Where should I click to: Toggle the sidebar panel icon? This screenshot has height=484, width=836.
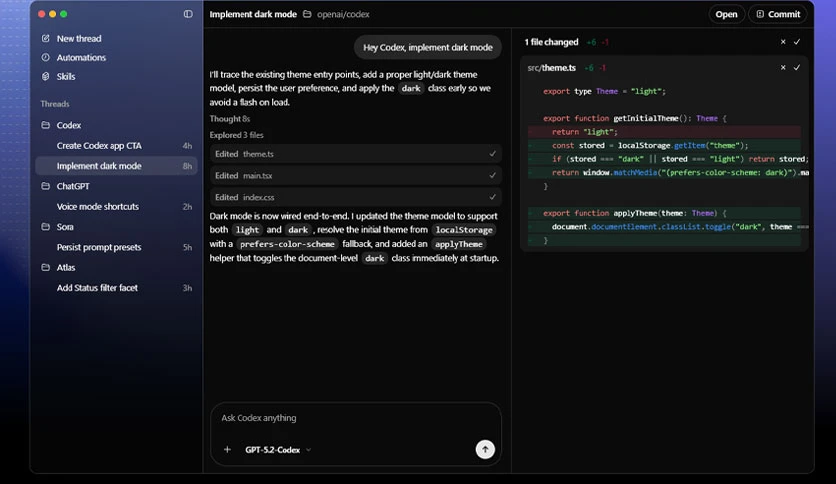pos(188,14)
